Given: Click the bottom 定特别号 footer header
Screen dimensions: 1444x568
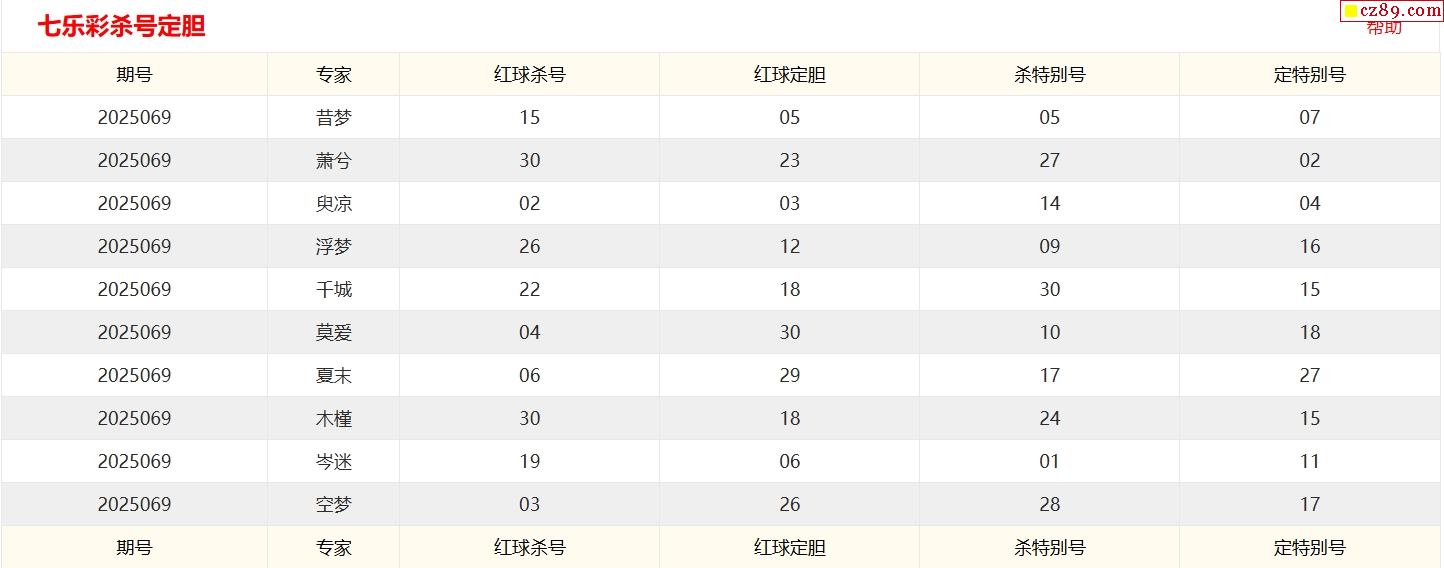Looking at the screenshot, I should click(1310, 547).
